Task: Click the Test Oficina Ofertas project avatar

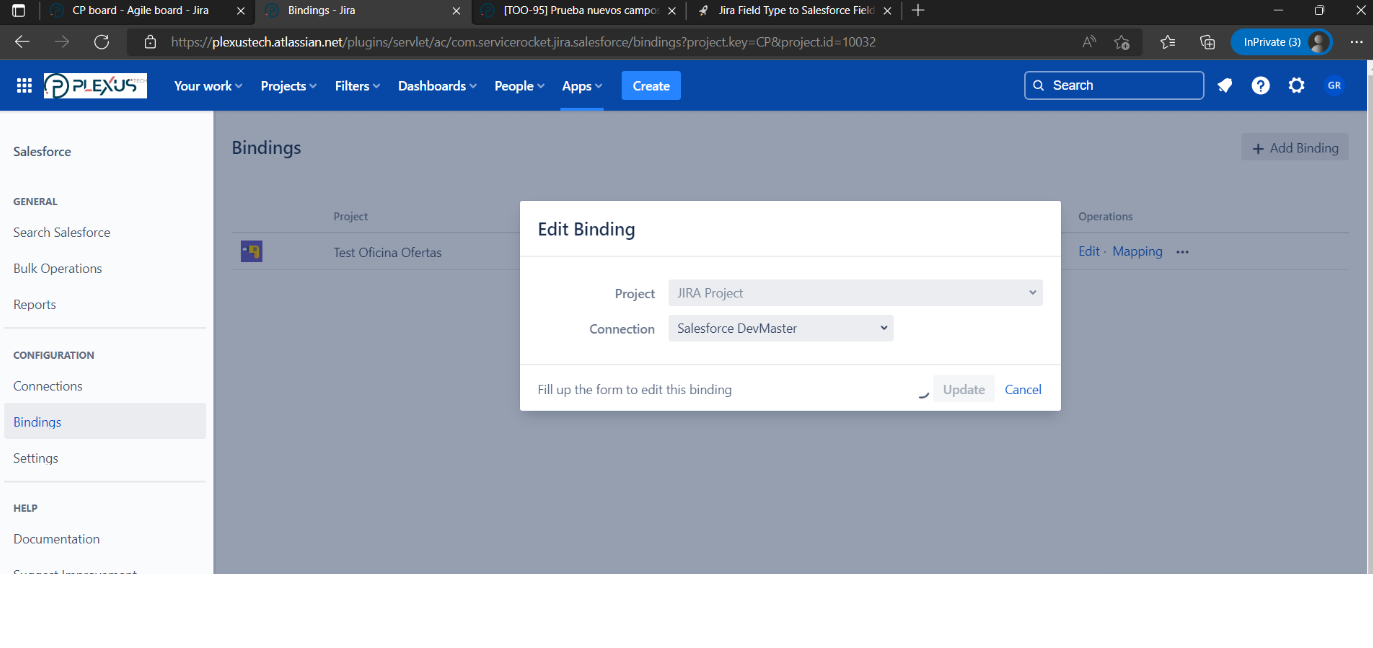Action: coord(252,252)
